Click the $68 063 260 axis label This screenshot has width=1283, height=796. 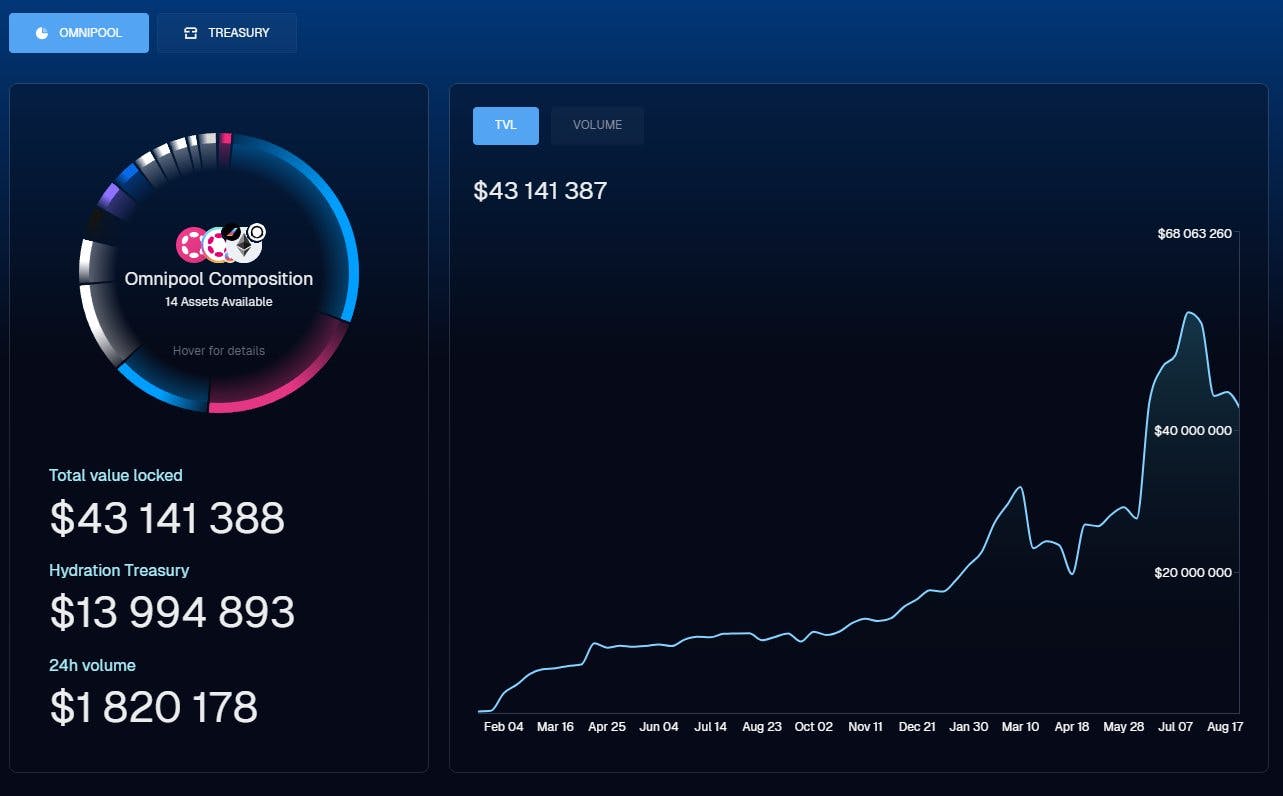tap(1194, 234)
